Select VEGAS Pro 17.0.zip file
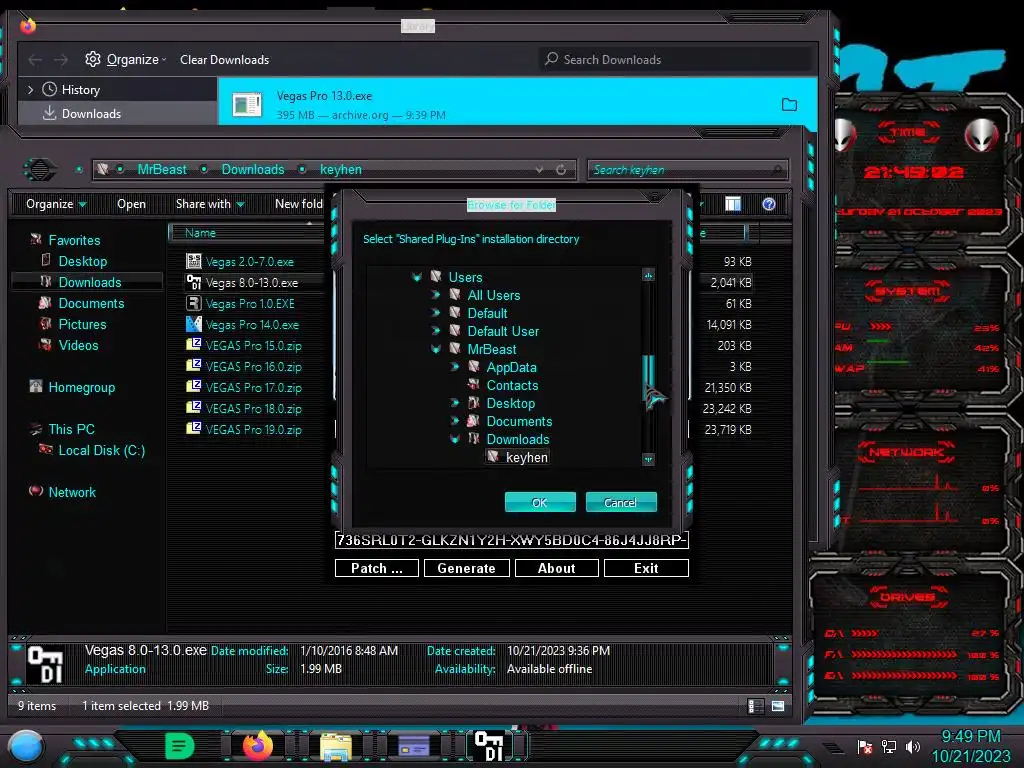Image resolution: width=1024 pixels, height=768 pixels. (x=253, y=387)
